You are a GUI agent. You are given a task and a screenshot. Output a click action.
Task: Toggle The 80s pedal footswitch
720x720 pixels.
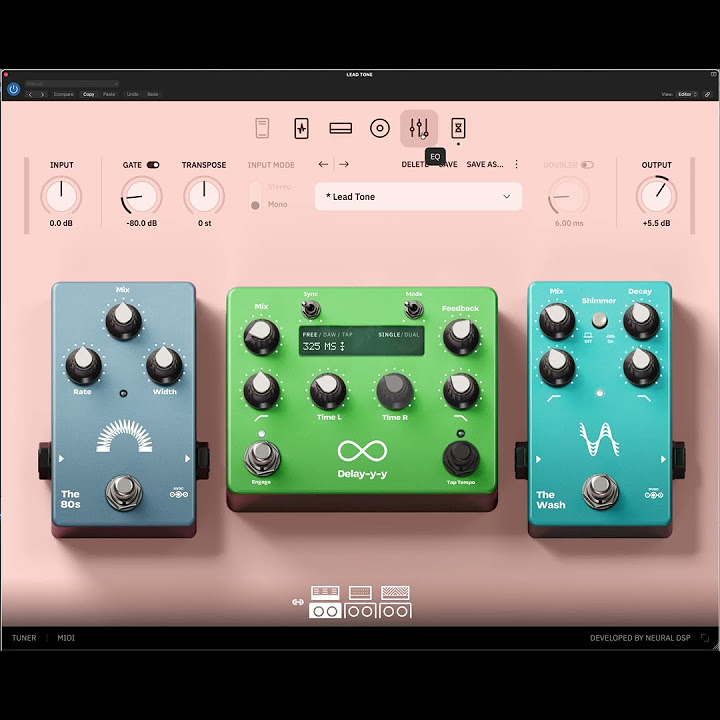coord(124,492)
